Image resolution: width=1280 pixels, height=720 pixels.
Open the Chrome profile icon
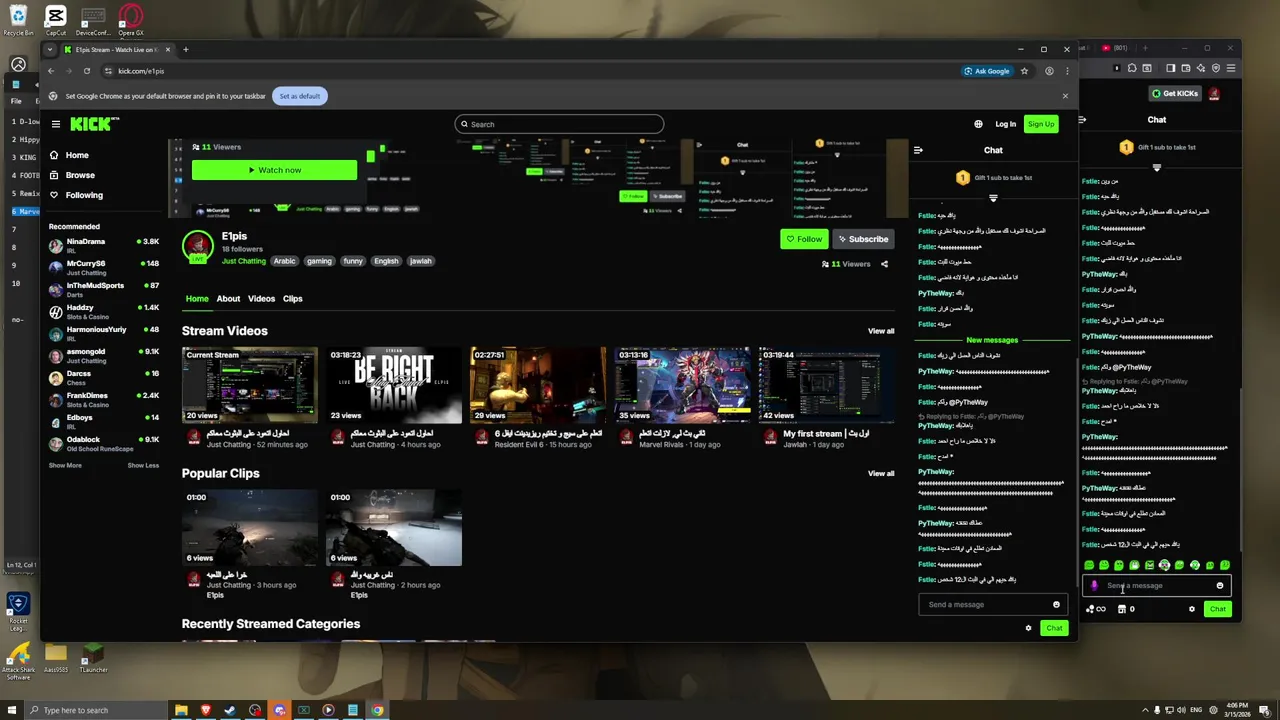[1049, 71]
